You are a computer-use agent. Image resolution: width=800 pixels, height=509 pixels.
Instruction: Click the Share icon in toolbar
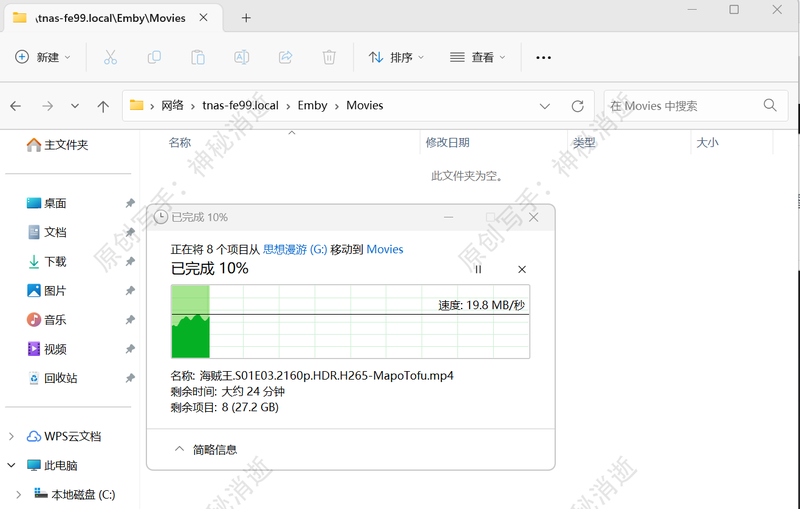(285, 57)
